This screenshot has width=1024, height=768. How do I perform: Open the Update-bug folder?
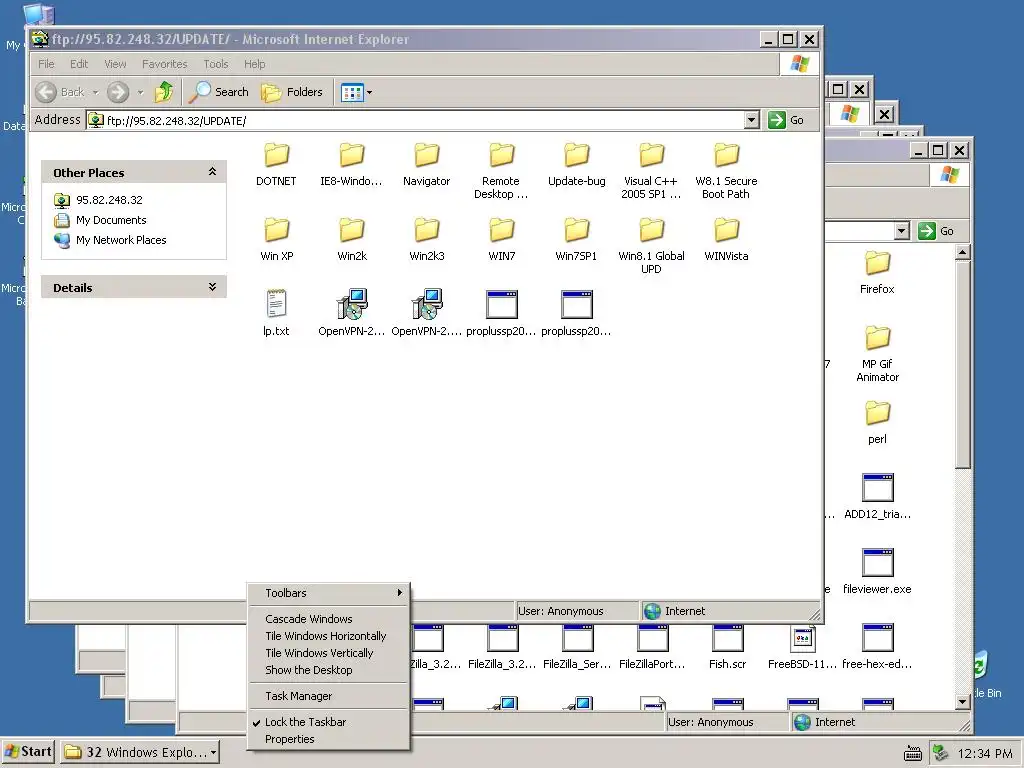(577, 164)
